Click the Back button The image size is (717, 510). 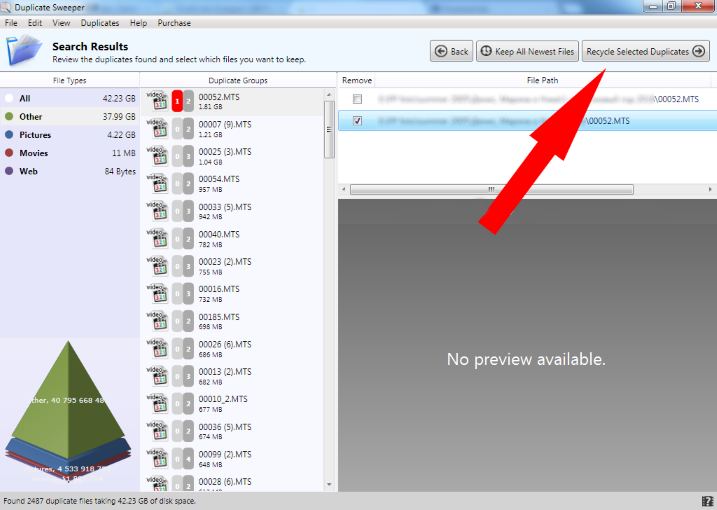pos(451,51)
